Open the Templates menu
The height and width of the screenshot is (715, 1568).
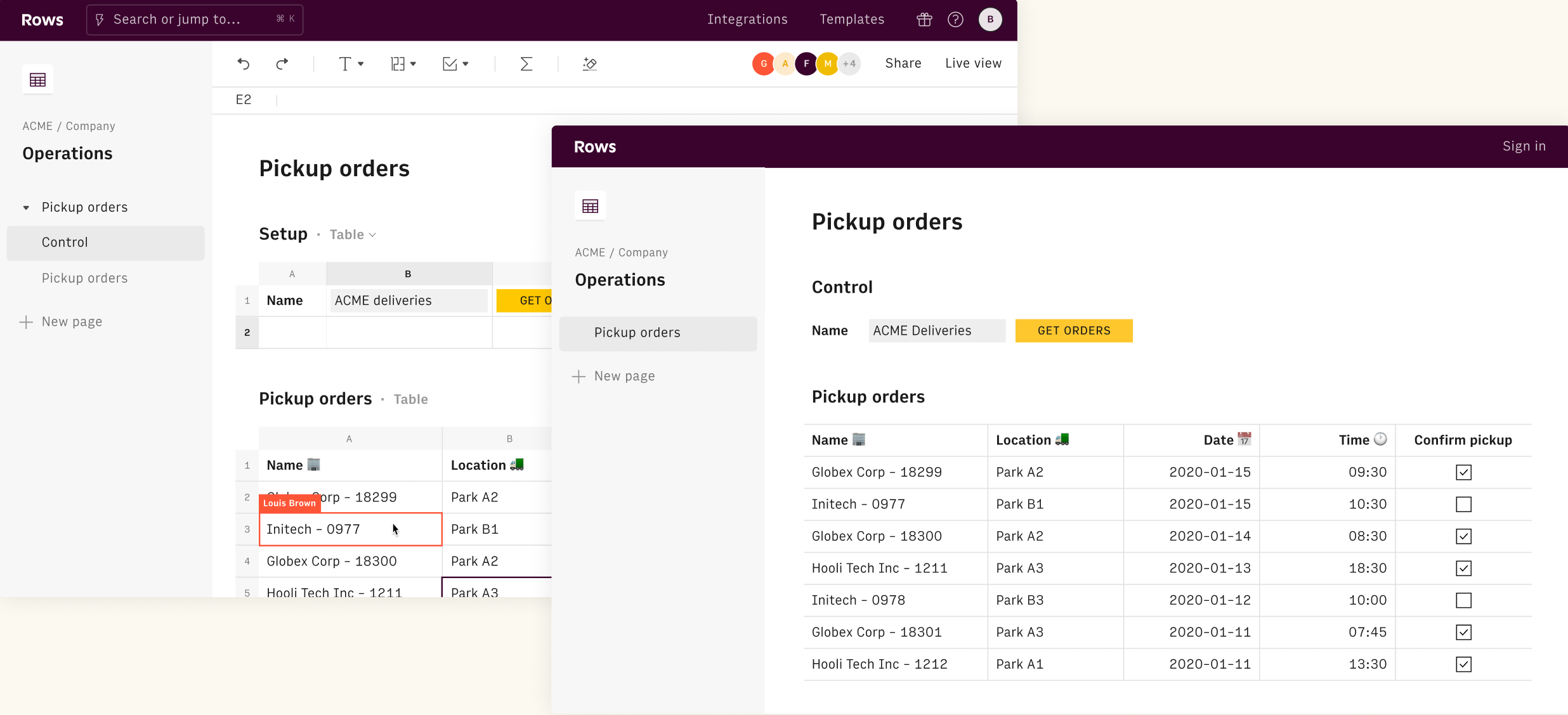(x=851, y=20)
